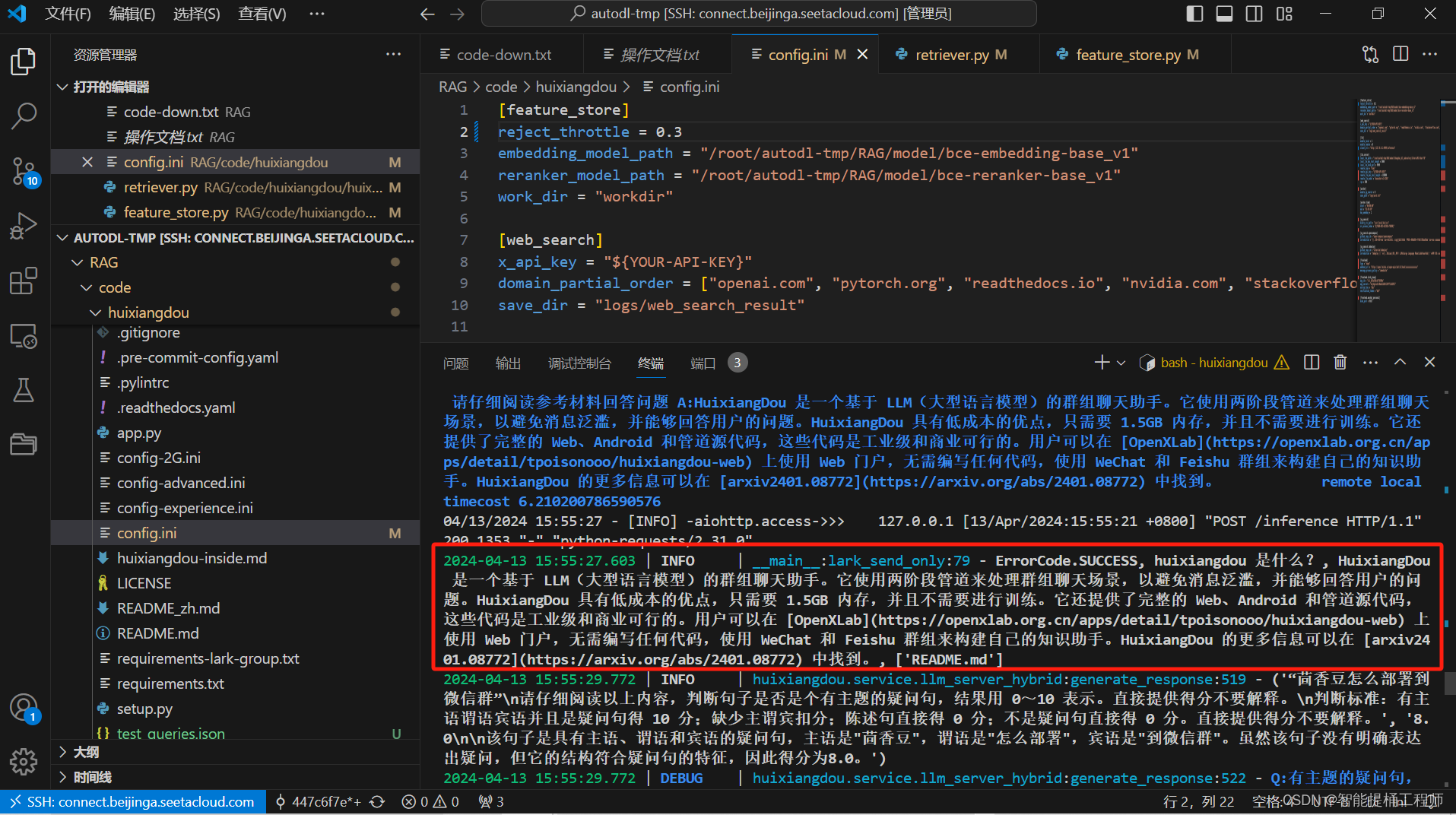Open the Explorer panel more actions
This screenshot has height=815, width=1456.
tap(393, 54)
